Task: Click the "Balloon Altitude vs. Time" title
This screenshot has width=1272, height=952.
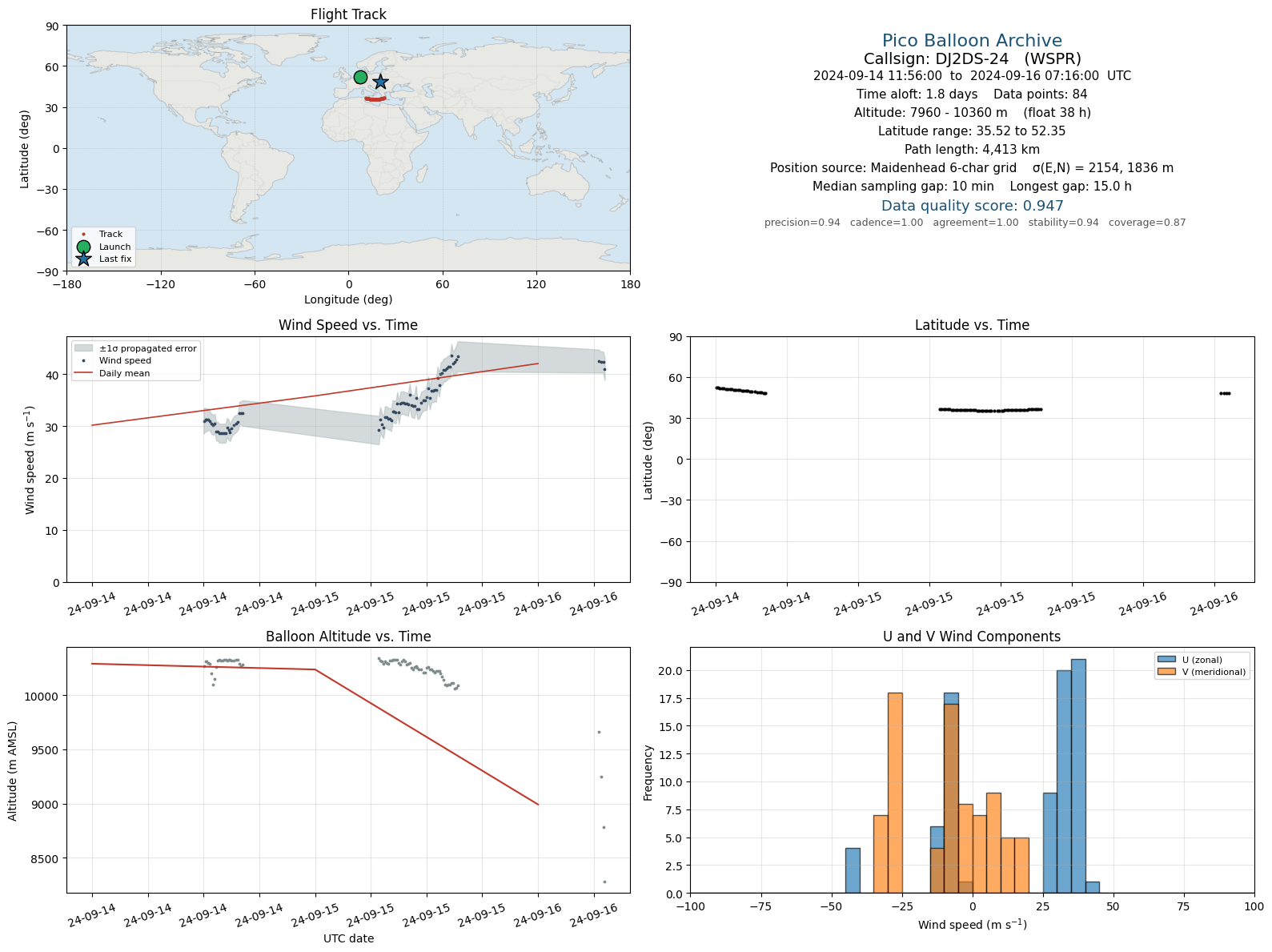Action: click(348, 637)
